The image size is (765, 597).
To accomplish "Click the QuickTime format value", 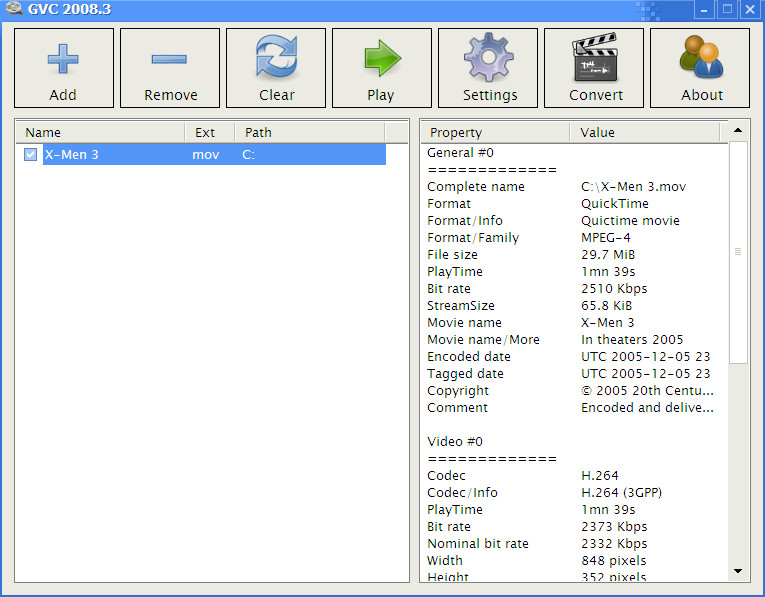I will [615, 204].
